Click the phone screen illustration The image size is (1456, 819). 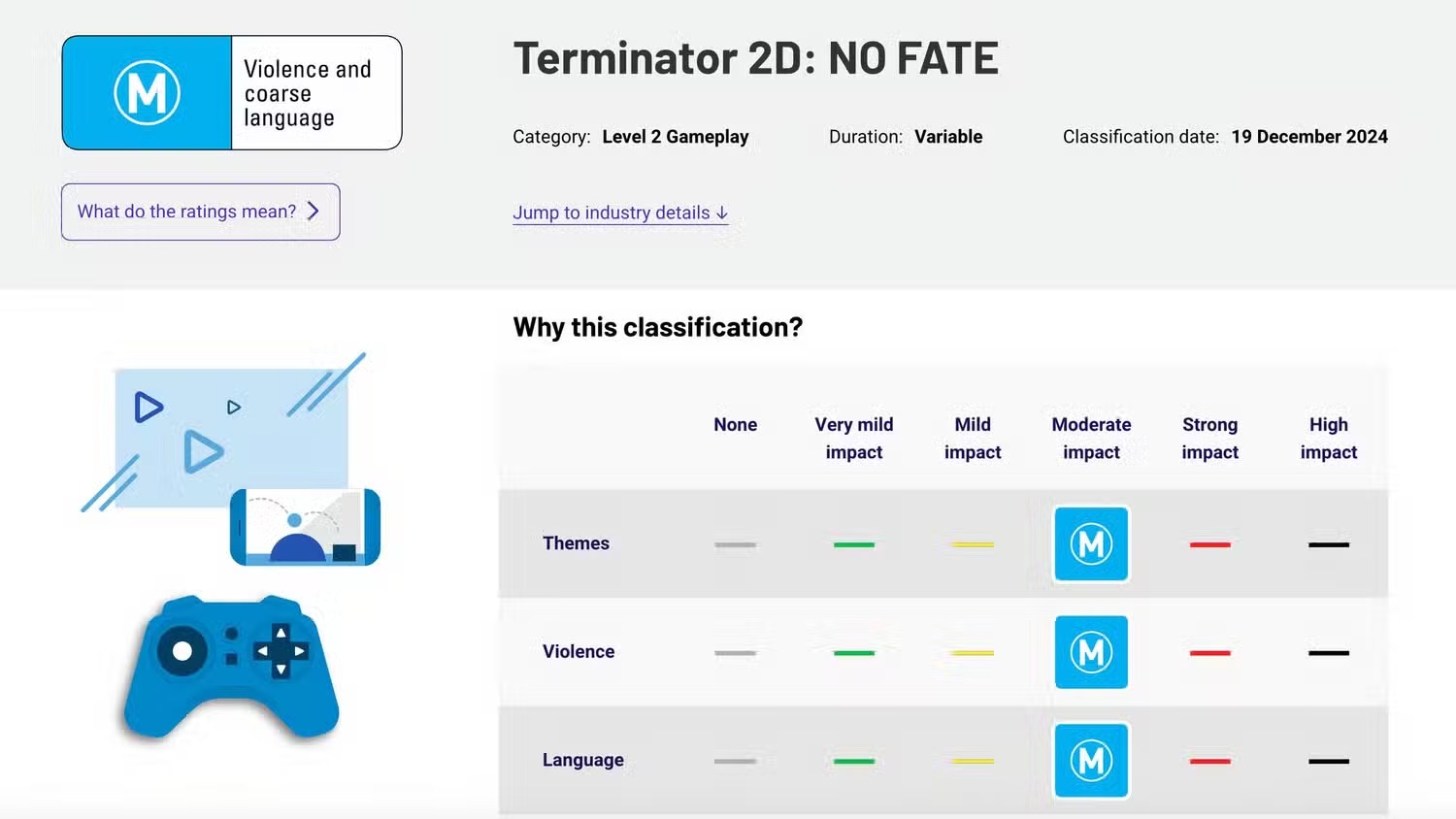[x=305, y=527]
